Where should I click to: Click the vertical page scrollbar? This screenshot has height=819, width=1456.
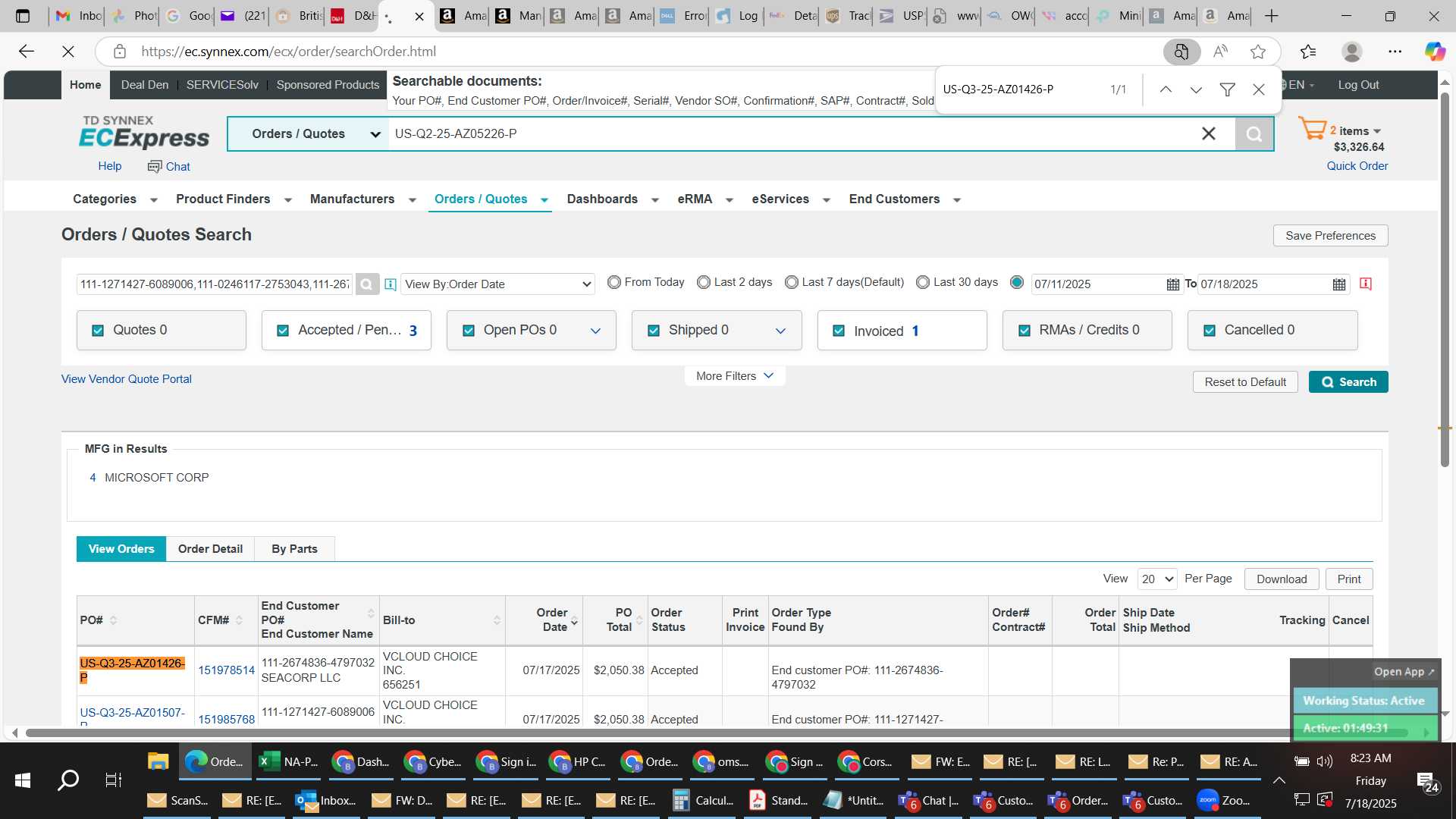pyautogui.click(x=1445, y=280)
